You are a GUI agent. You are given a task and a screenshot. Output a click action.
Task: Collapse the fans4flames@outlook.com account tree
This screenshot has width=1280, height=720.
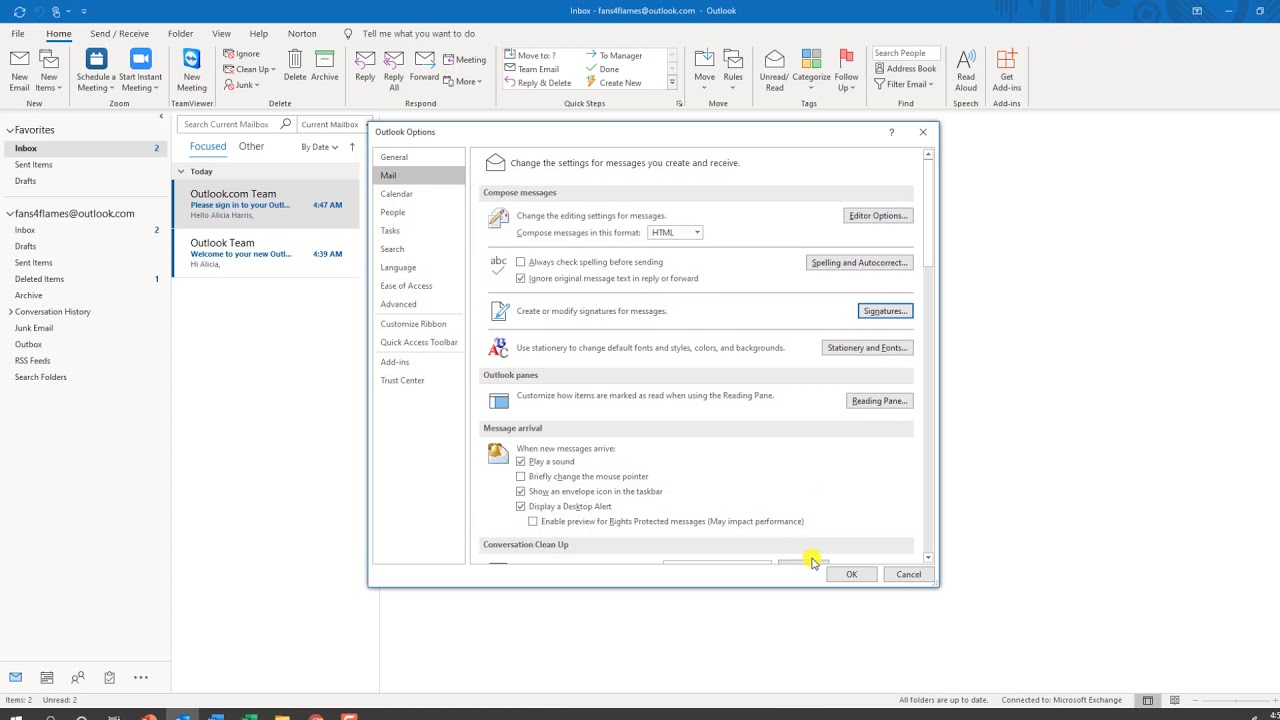point(10,213)
